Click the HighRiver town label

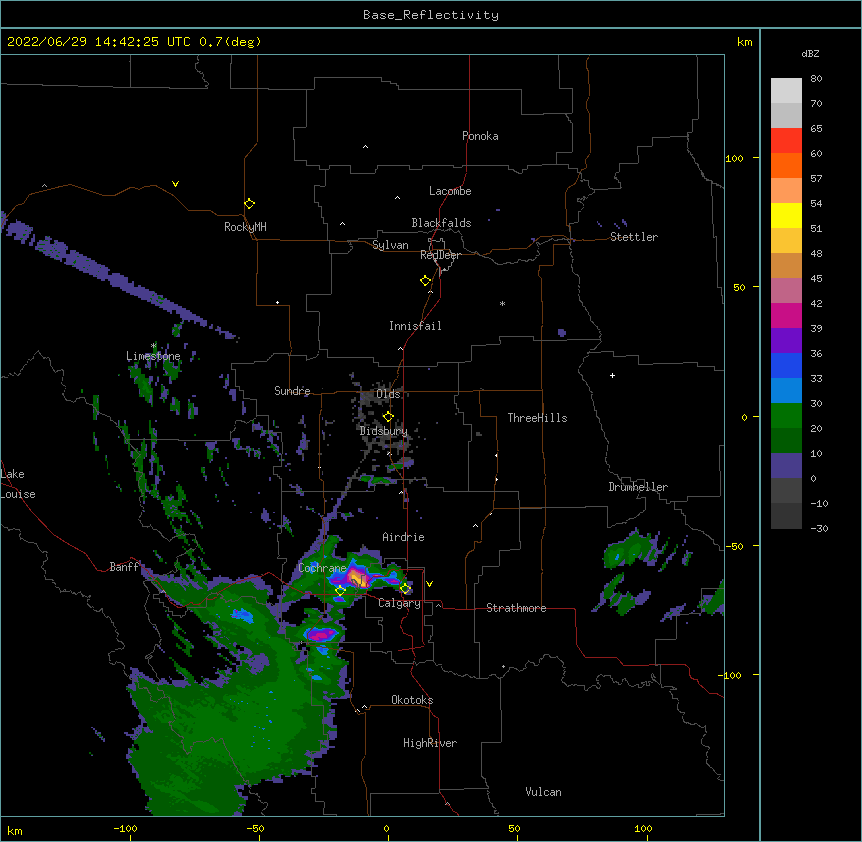click(x=430, y=743)
